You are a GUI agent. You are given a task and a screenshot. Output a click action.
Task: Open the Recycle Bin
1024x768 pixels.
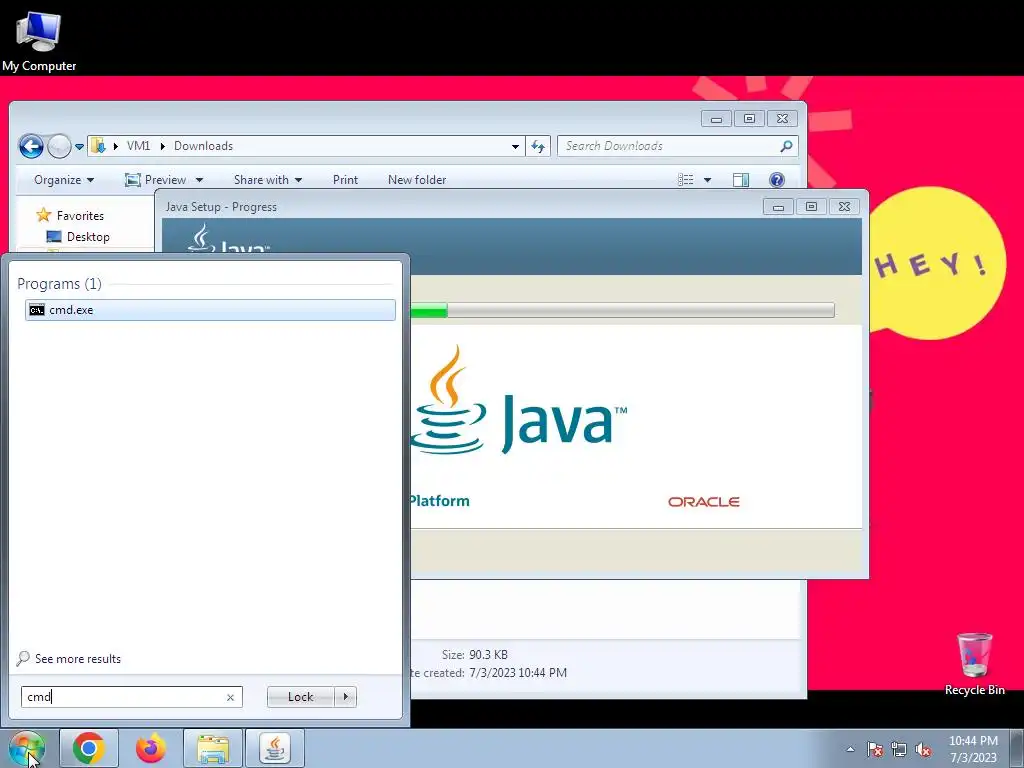point(974,664)
